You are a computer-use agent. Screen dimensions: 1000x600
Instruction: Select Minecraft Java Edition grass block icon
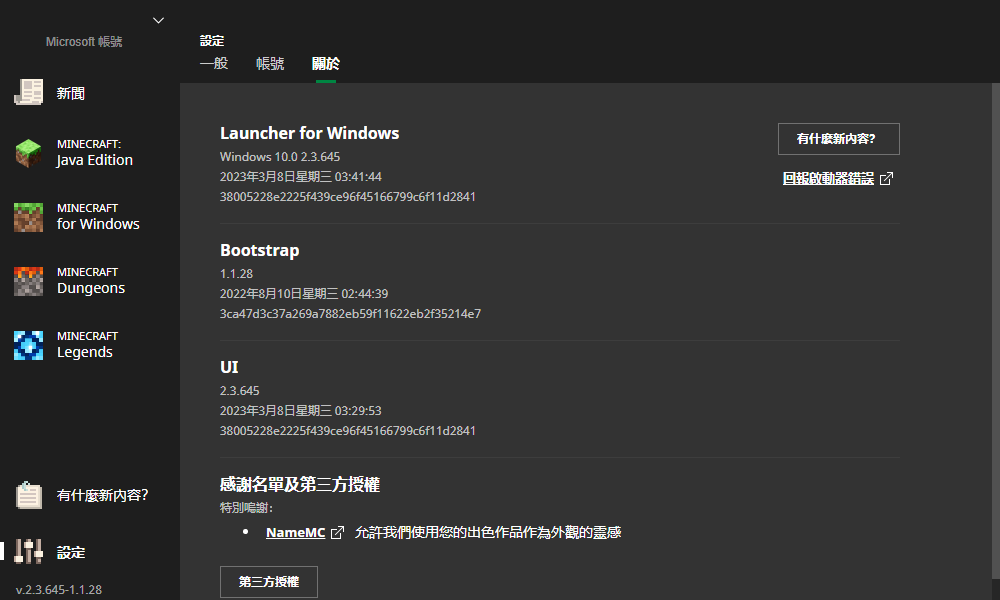[x=29, y=153]
